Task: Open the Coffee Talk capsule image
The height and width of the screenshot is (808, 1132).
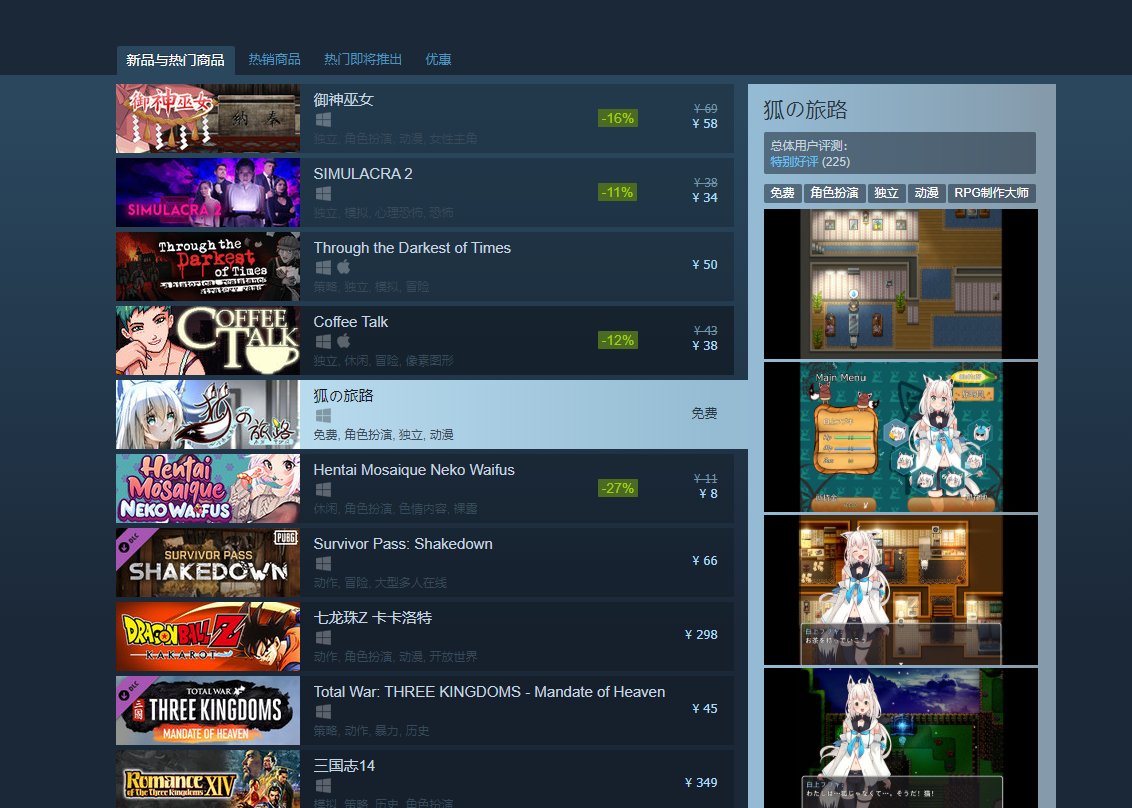Action: (208, 340)
